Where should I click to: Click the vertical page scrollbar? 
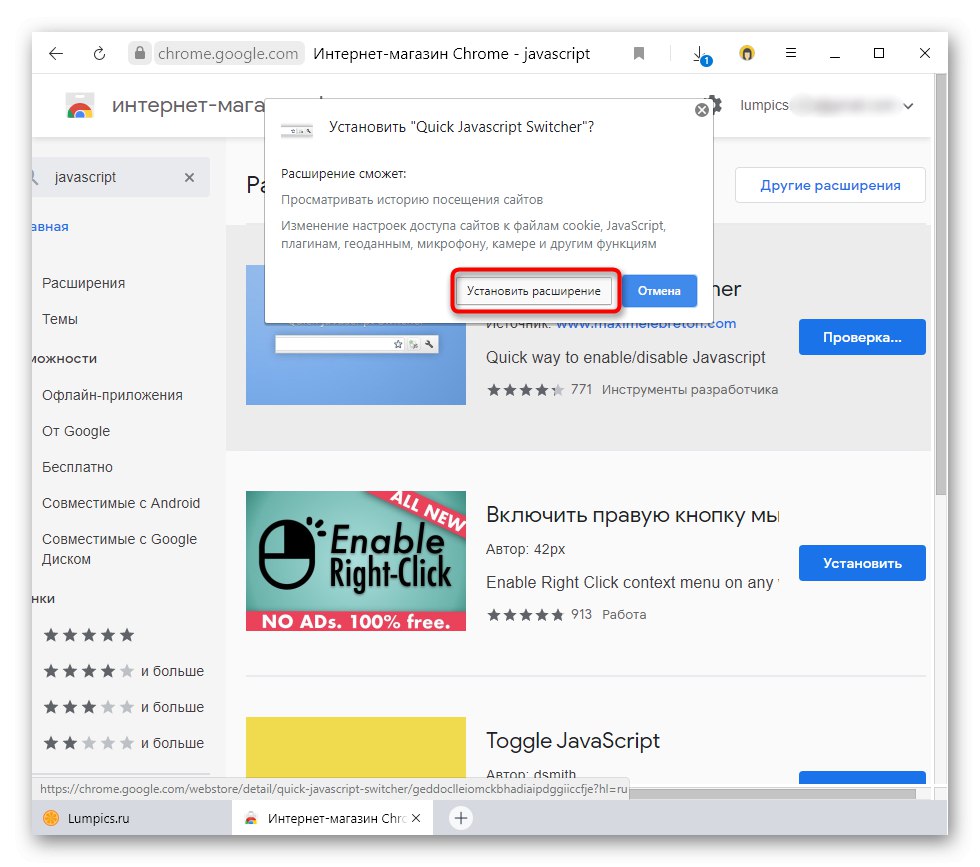[x=940, y=285]
